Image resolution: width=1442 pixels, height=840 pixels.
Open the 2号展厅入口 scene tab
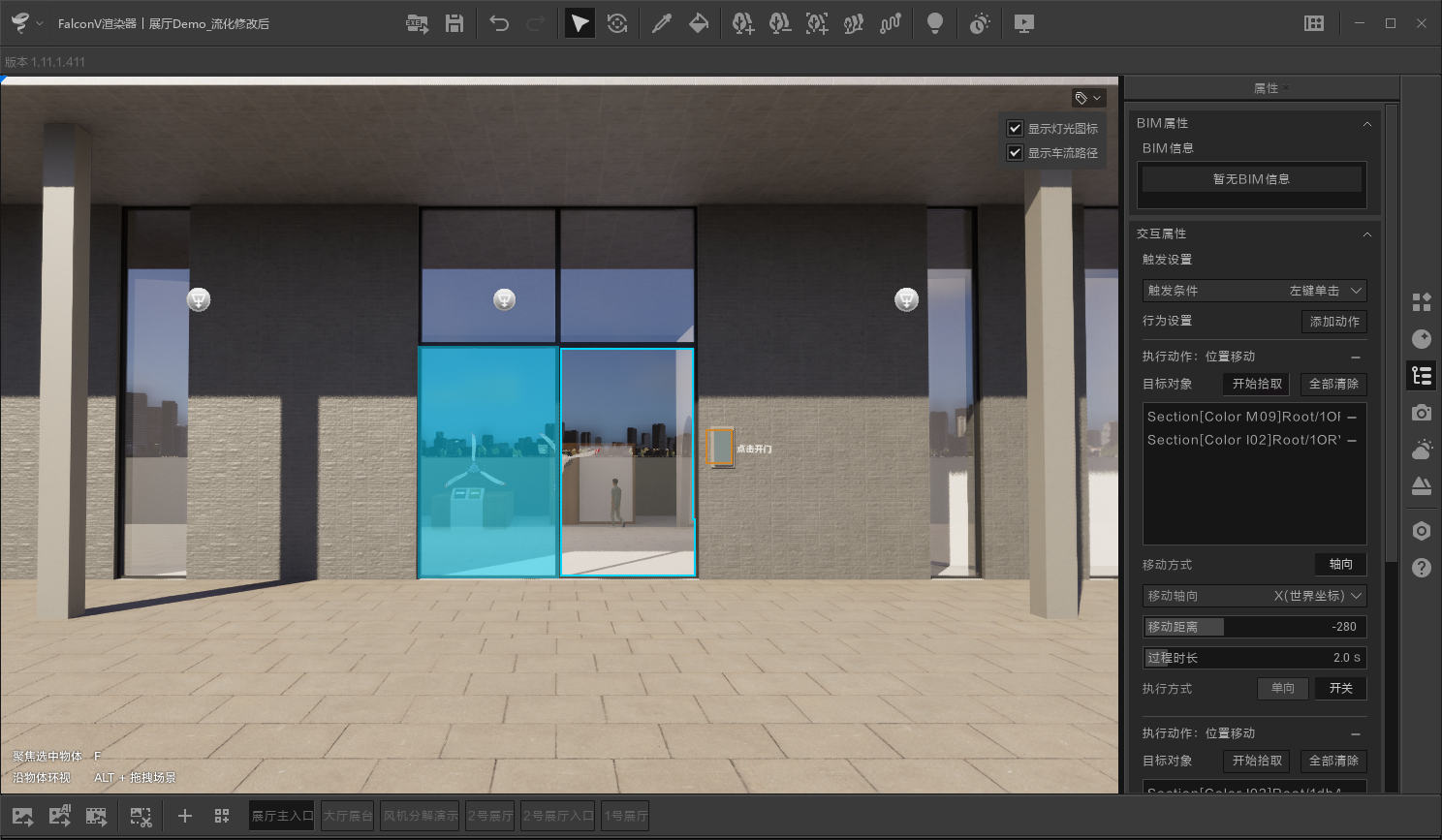click(558, 816)
